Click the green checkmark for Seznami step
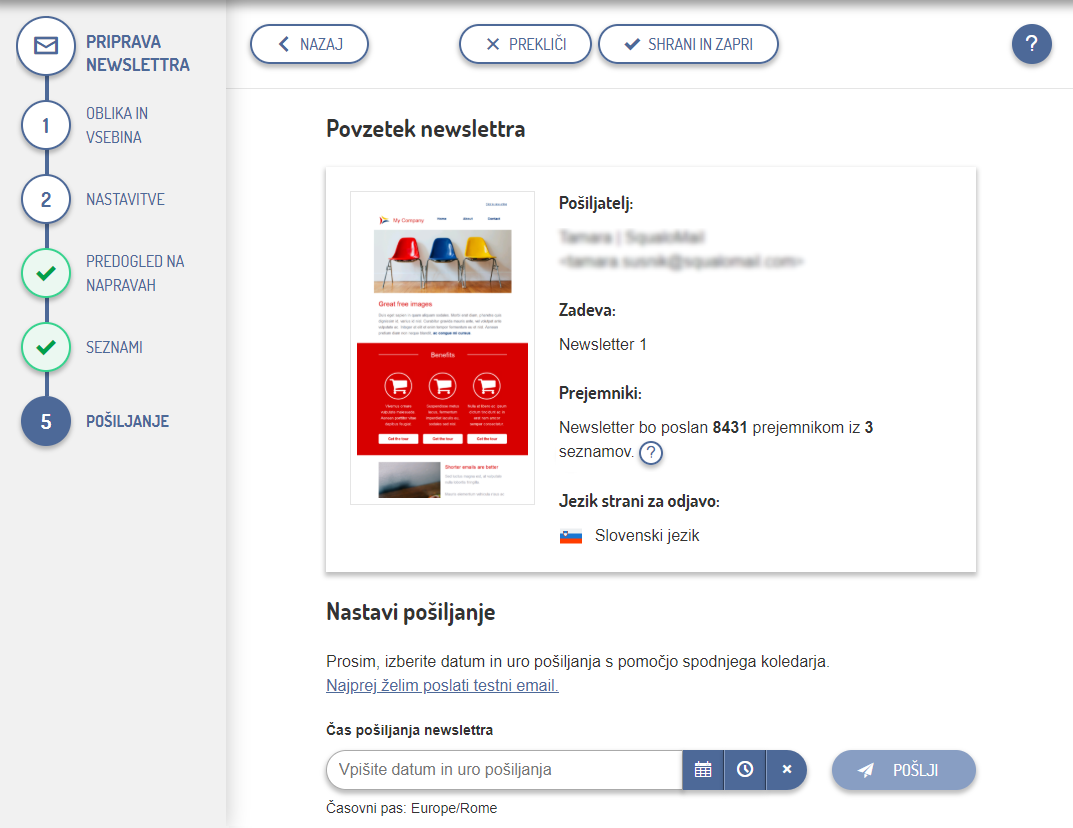1073x828 pixels. (46, 348)
